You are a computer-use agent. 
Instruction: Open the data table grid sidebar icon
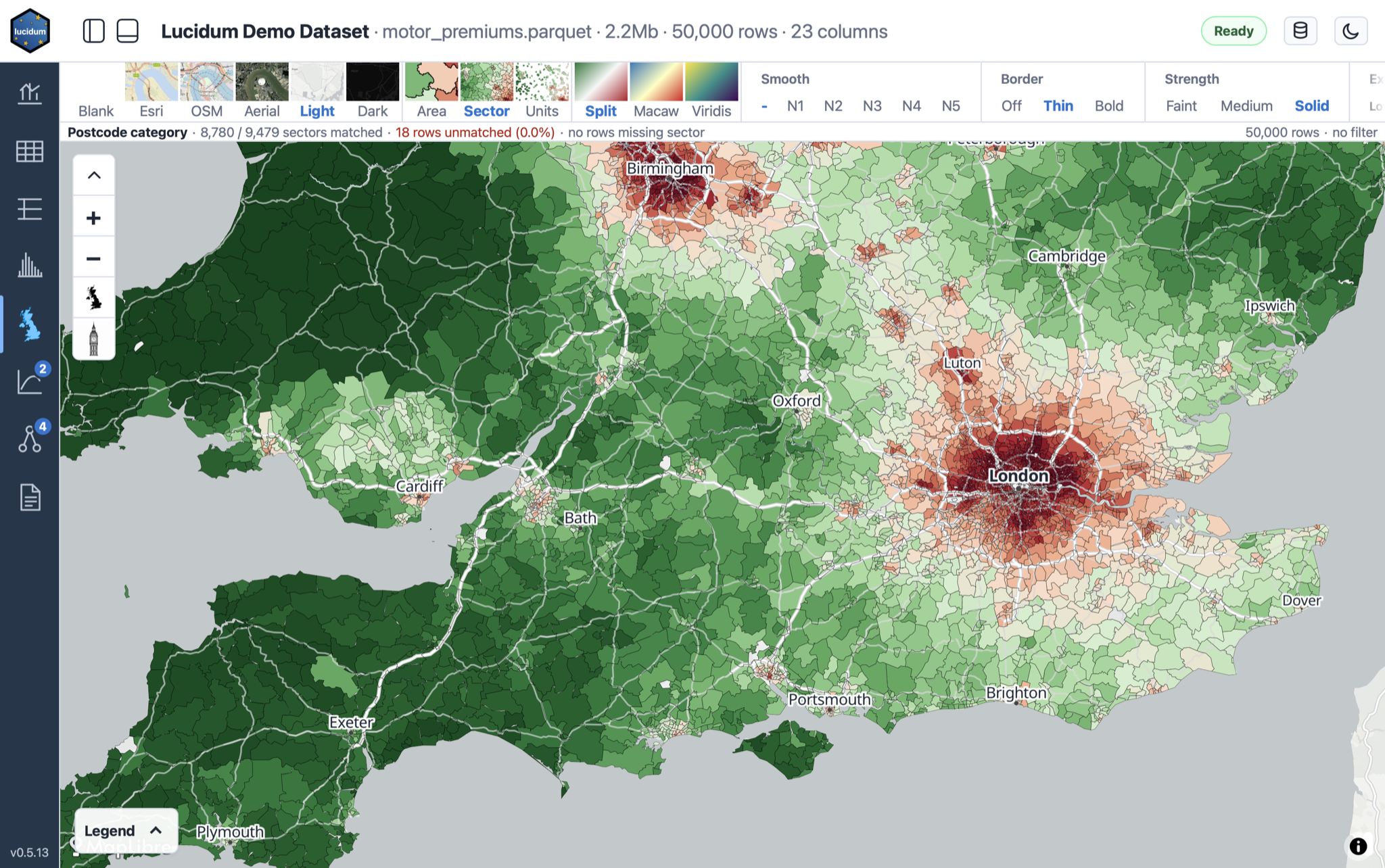(30, 151)
